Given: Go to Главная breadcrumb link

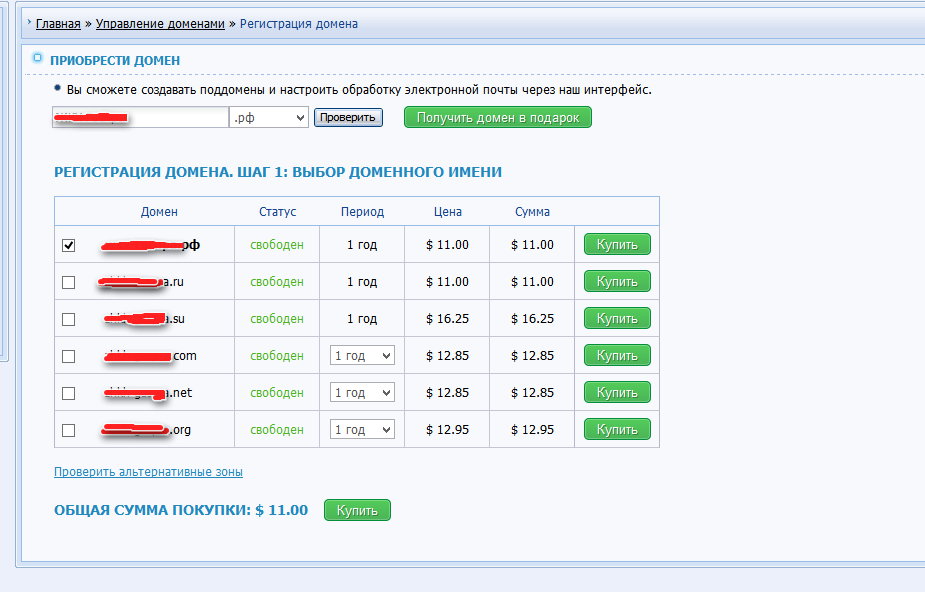Looking at the screenshot, I should pyautogui.click(x=58, y=23).
